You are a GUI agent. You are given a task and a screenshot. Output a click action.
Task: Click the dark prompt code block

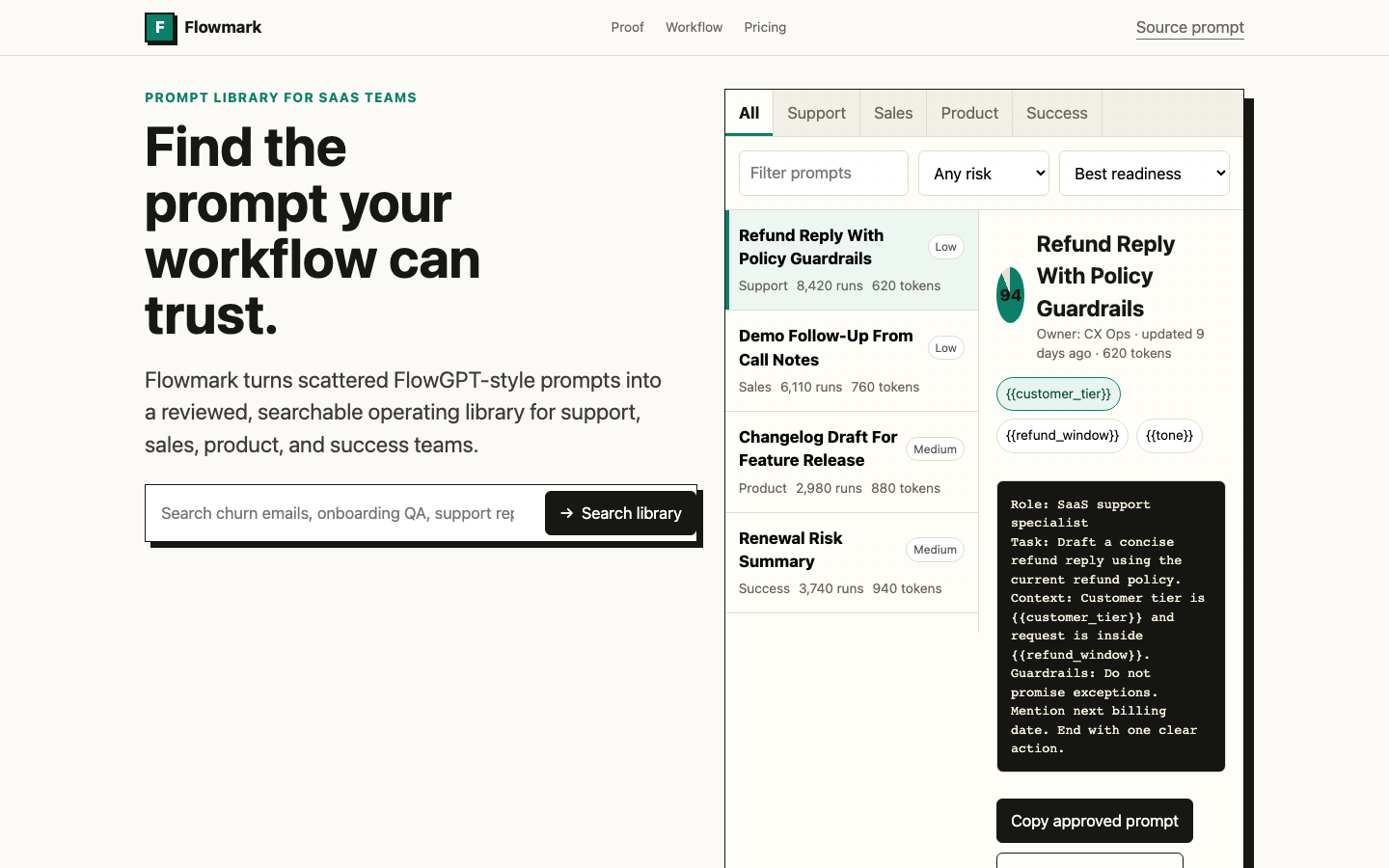point(1111,626)
